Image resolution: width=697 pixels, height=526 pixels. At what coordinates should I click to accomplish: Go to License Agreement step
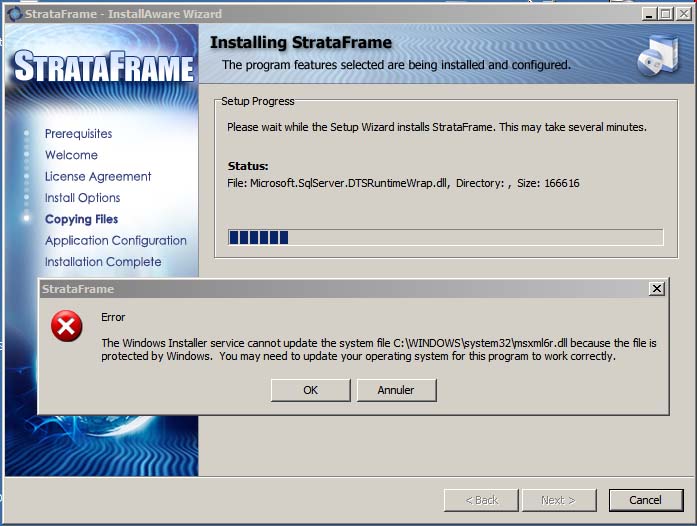[98, 177]
